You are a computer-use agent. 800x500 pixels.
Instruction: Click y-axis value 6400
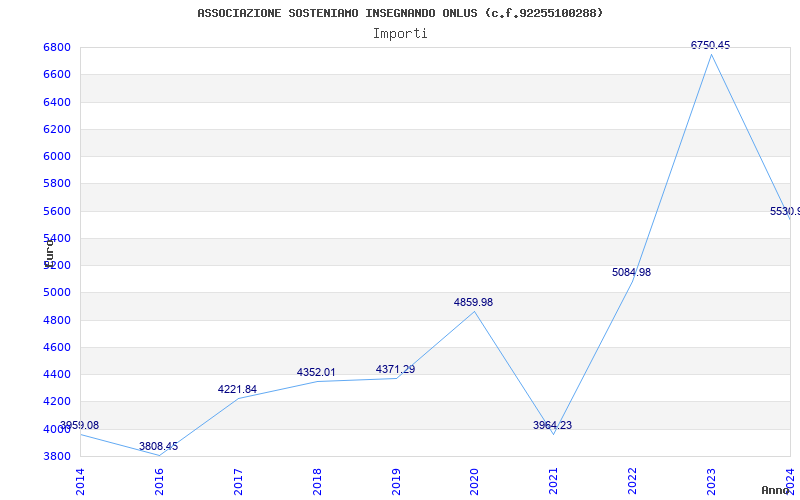click(57, 102)
